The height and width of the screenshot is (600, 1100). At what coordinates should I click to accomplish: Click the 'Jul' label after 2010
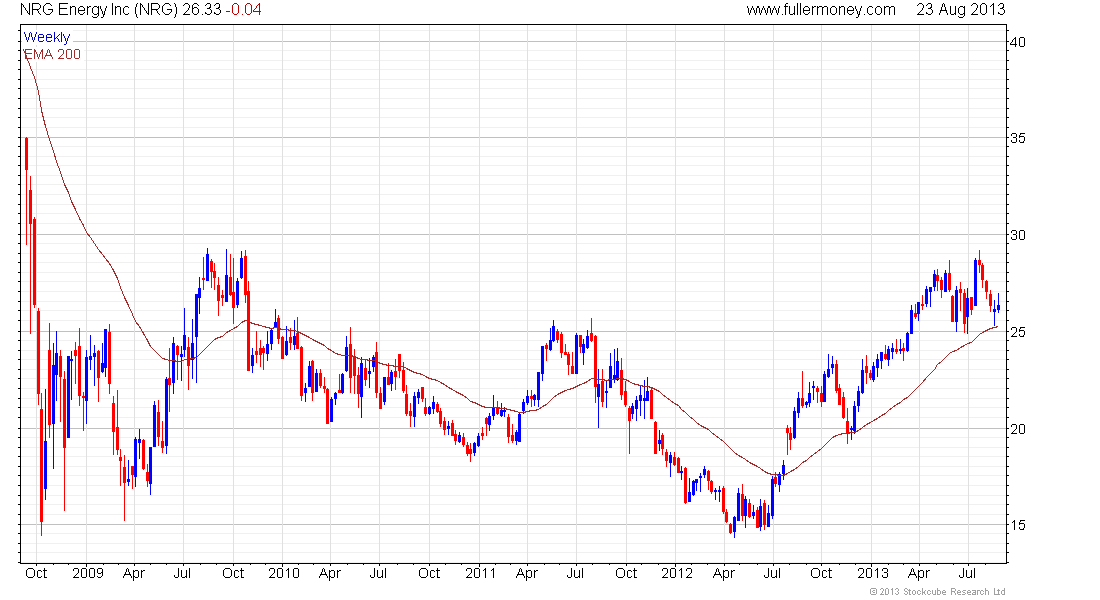coord(378,573)
